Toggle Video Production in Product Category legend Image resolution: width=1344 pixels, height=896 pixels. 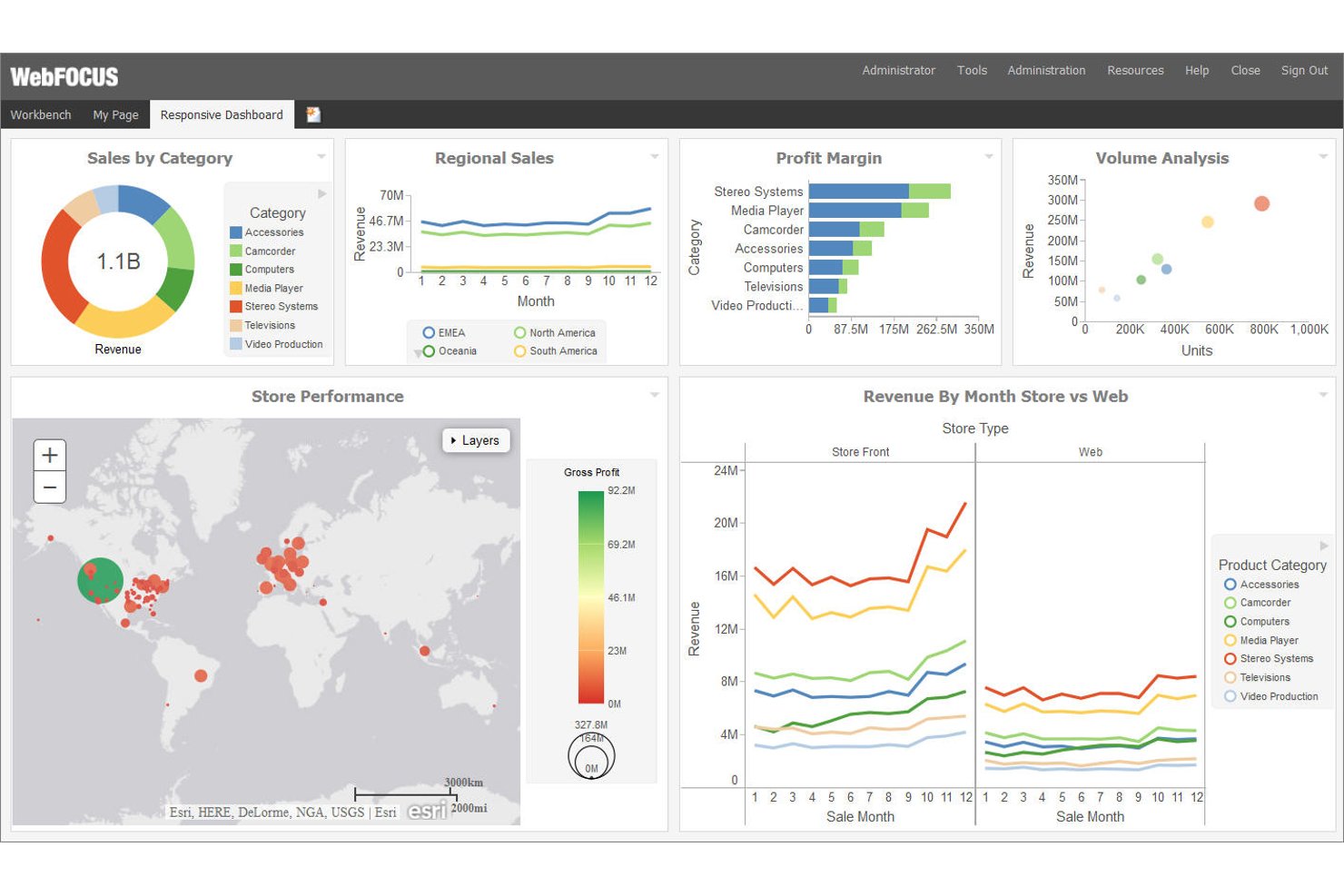coord(1271,696)
